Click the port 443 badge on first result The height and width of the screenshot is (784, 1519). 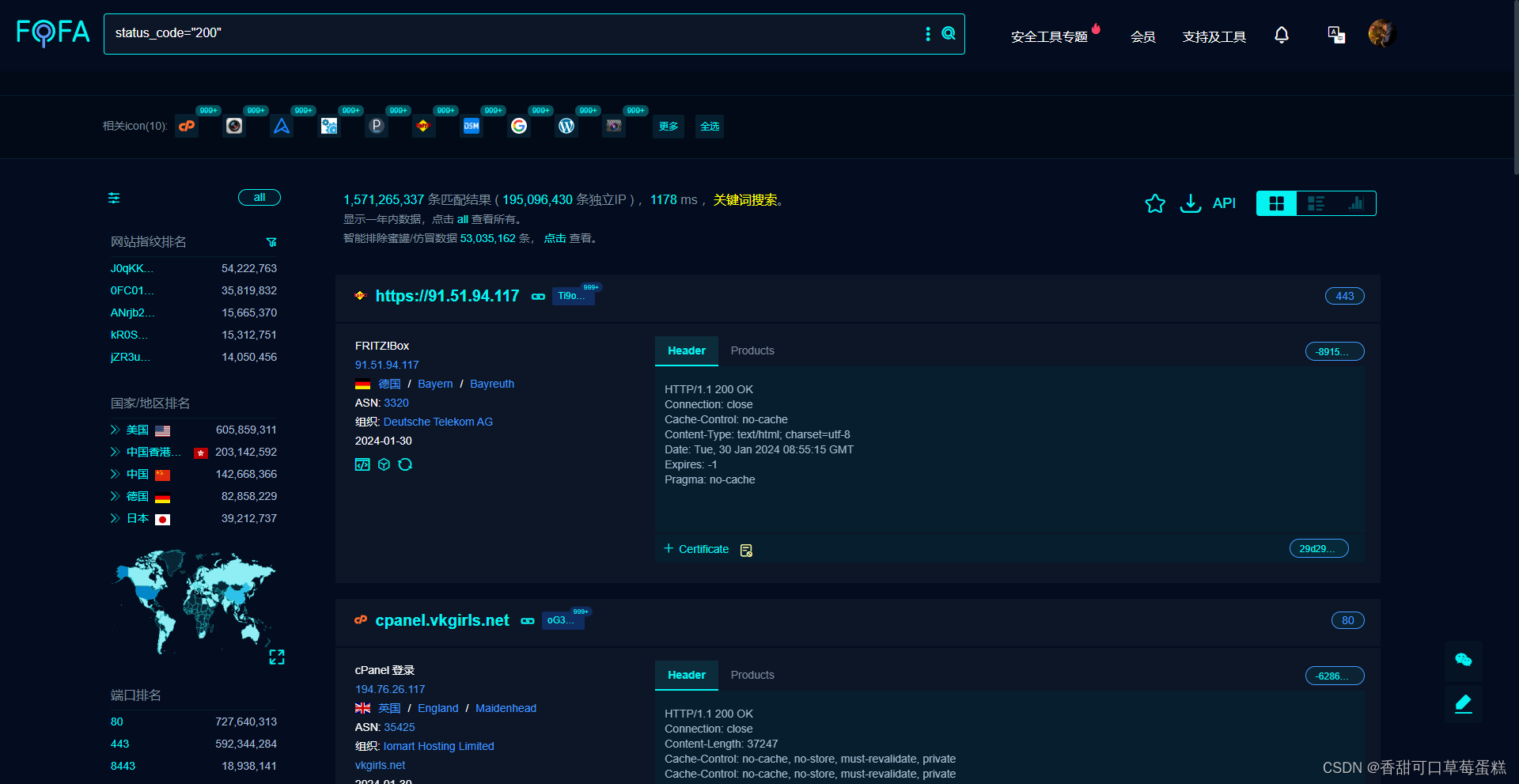pos(1345,296)
